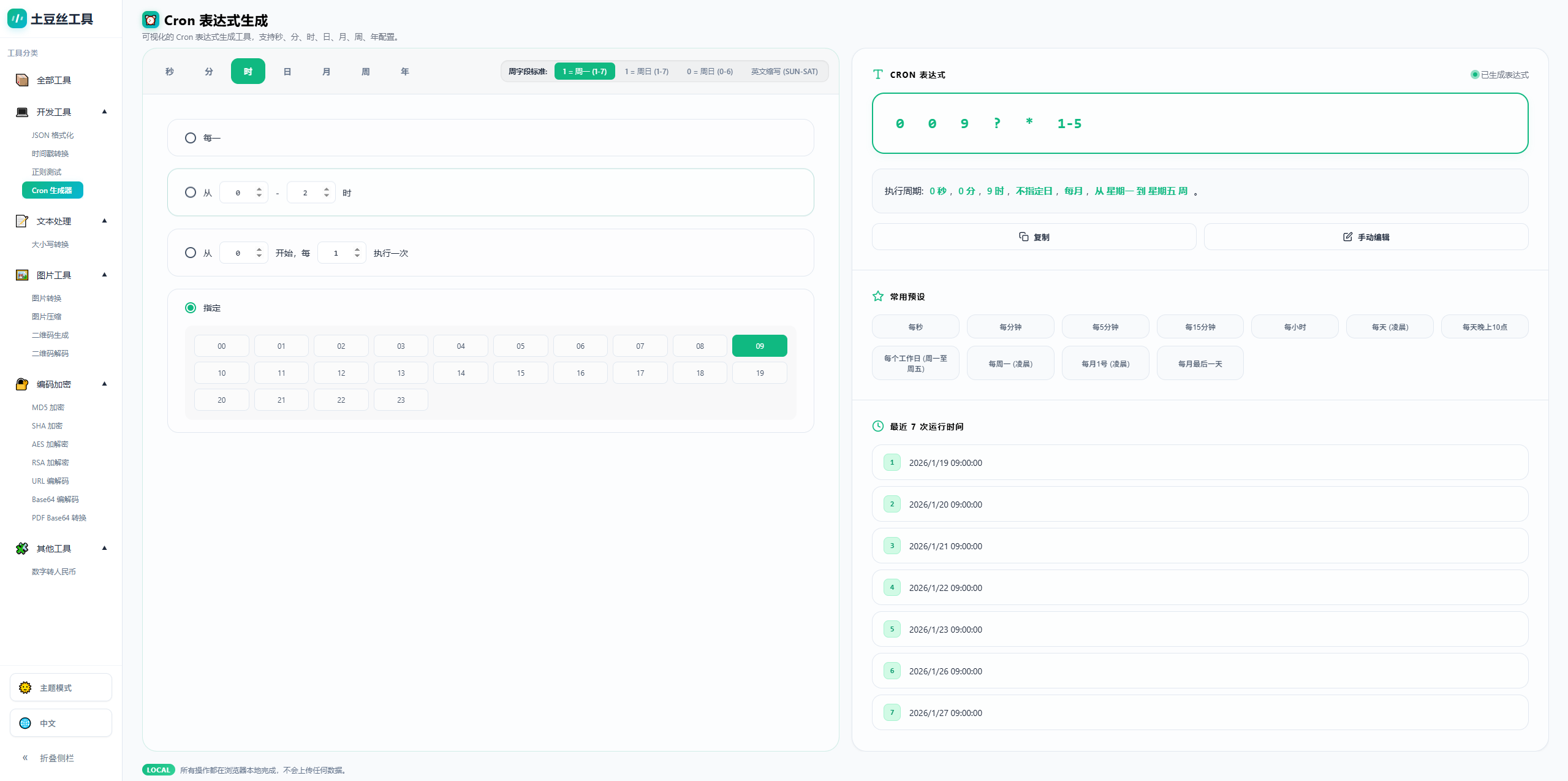The image size is (1568, 781).
Task: Click the globe icon for 中文 language
Action: pos(25,723)
